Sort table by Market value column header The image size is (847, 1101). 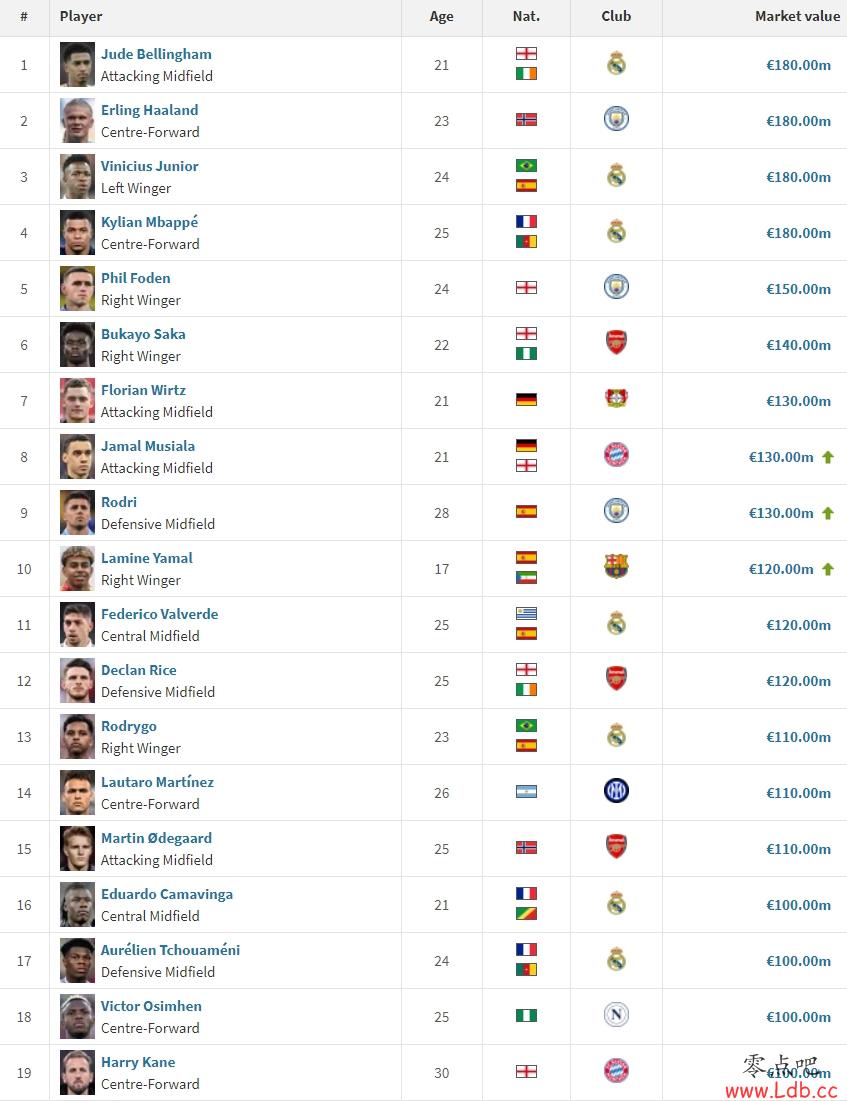(x=797, y=16)
